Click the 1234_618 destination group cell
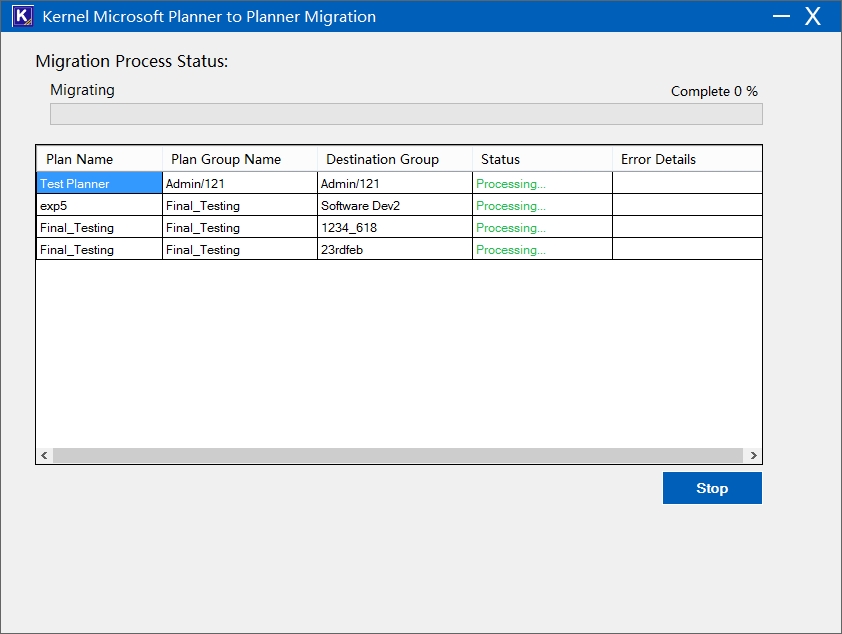 349,228
